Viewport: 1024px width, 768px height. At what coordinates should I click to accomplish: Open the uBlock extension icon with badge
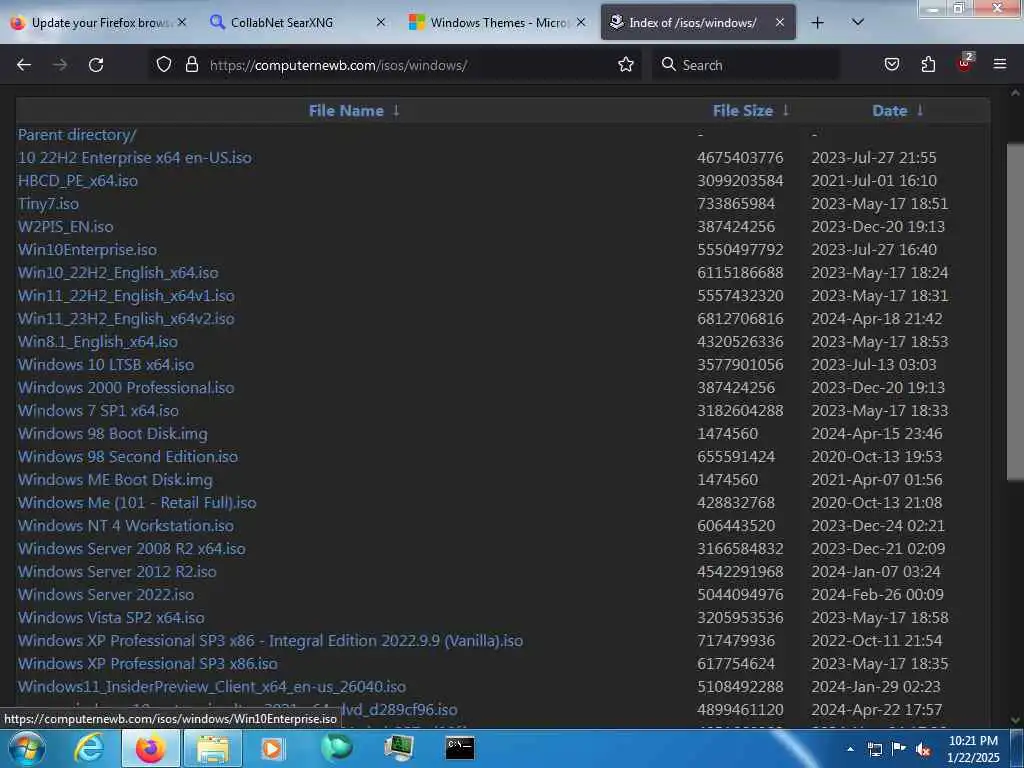pos(965,63)
